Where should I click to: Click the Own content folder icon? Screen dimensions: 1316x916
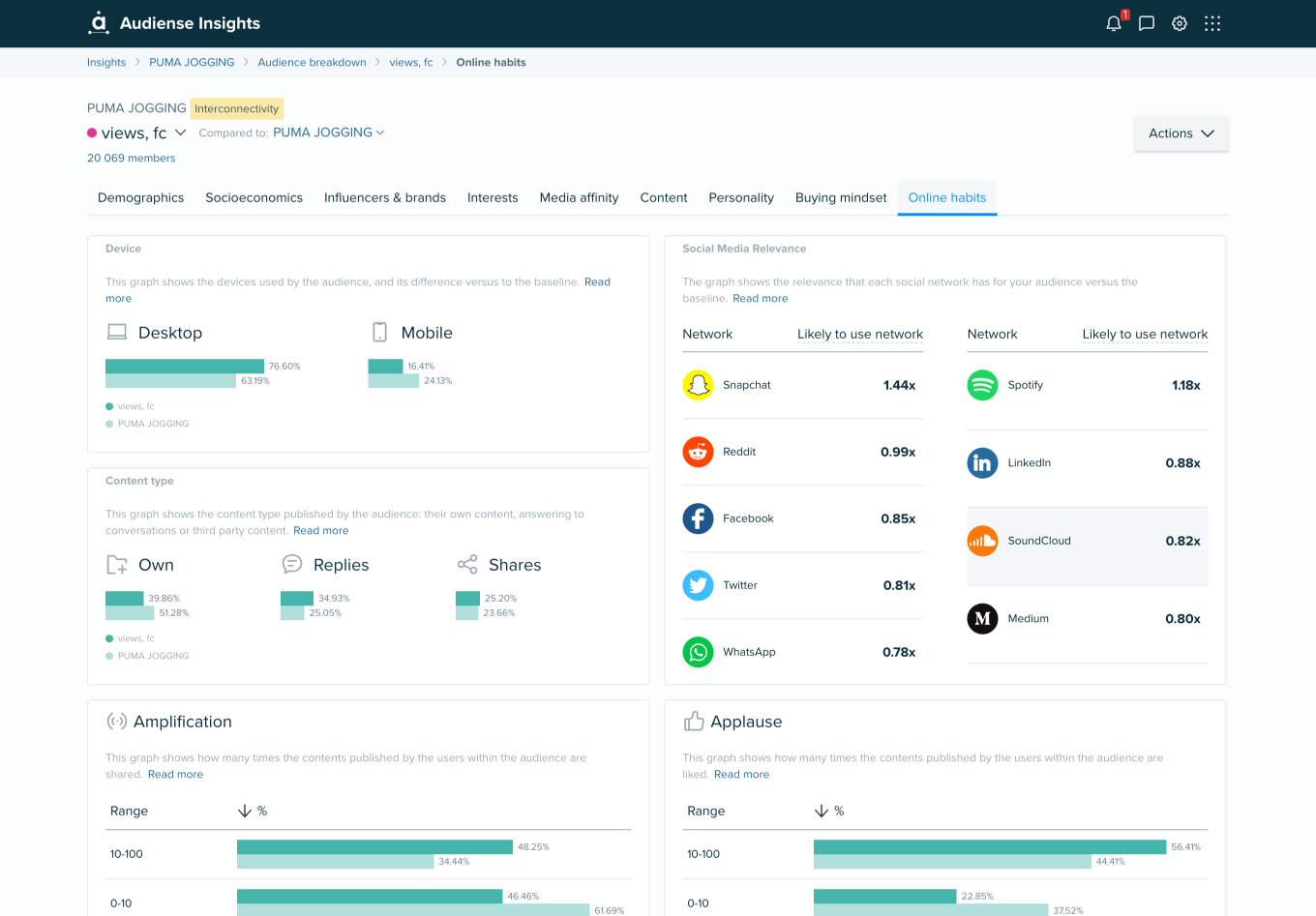tap(117, 565)
